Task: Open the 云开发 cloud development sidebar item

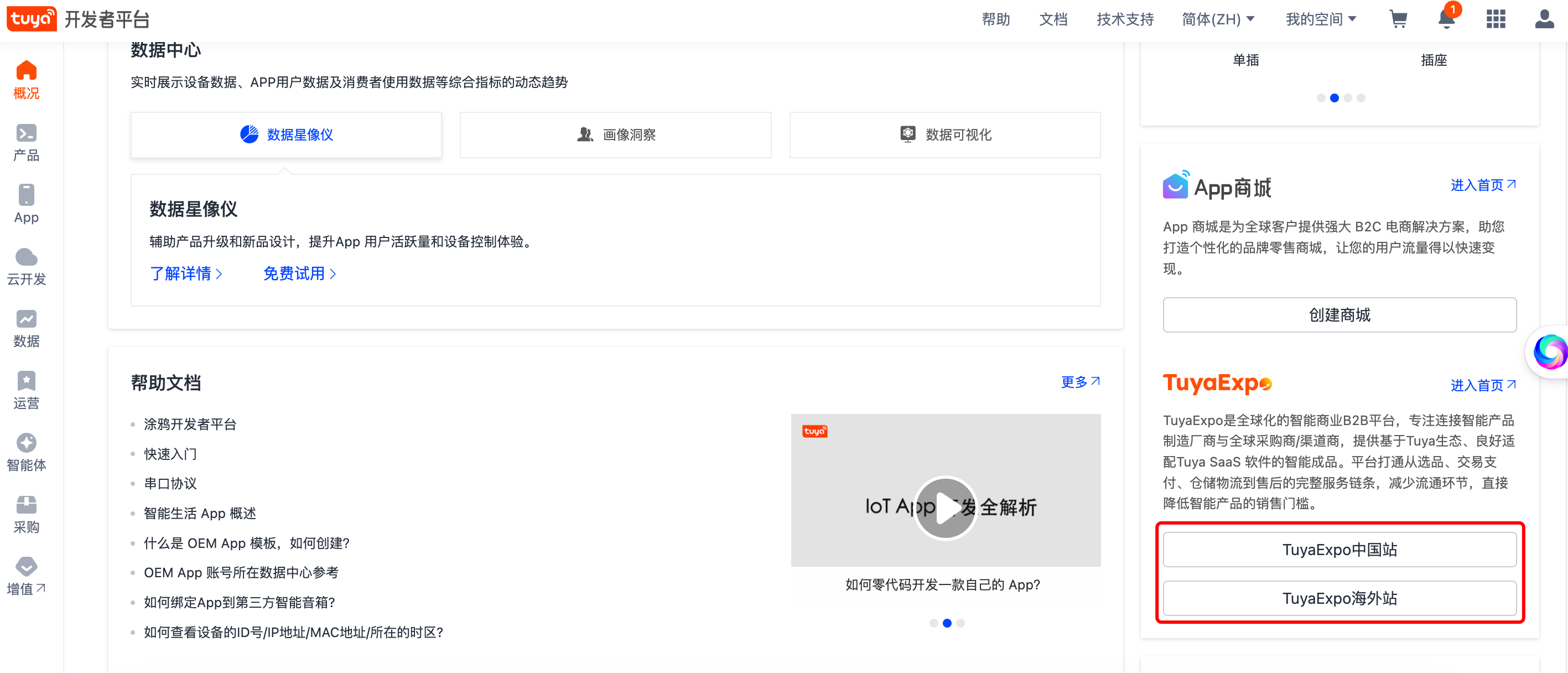Action: [26, 266]
